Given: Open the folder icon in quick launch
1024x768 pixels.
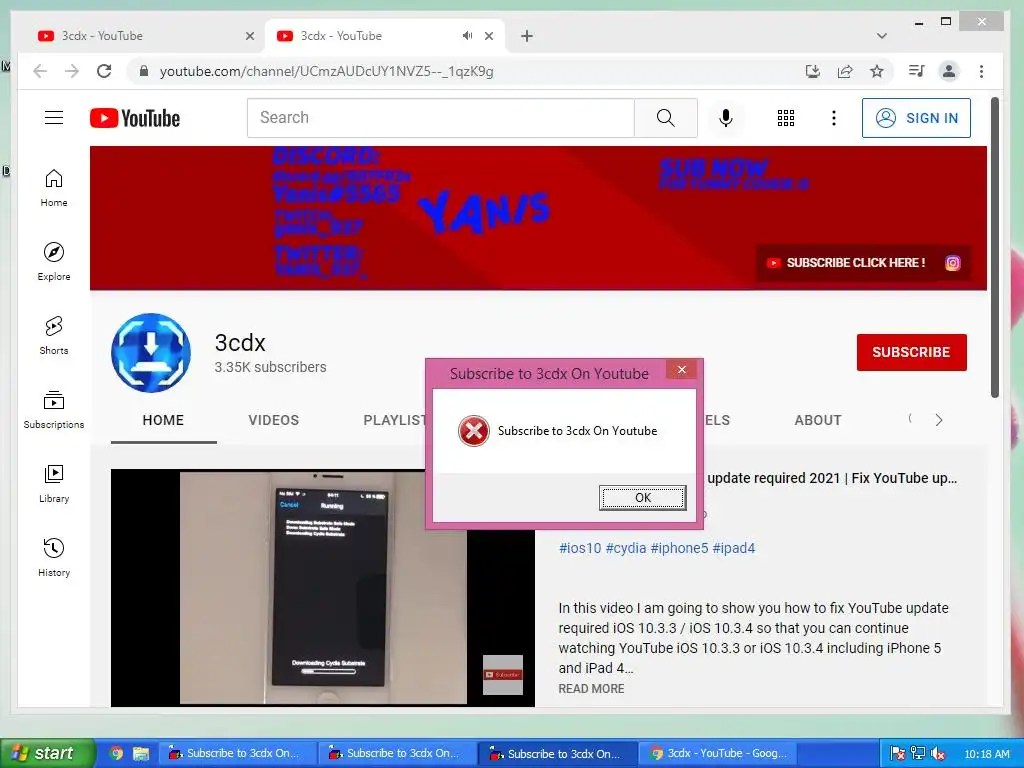Looking at the screenshot, I should pyautogui.click(x=140, y=753).
